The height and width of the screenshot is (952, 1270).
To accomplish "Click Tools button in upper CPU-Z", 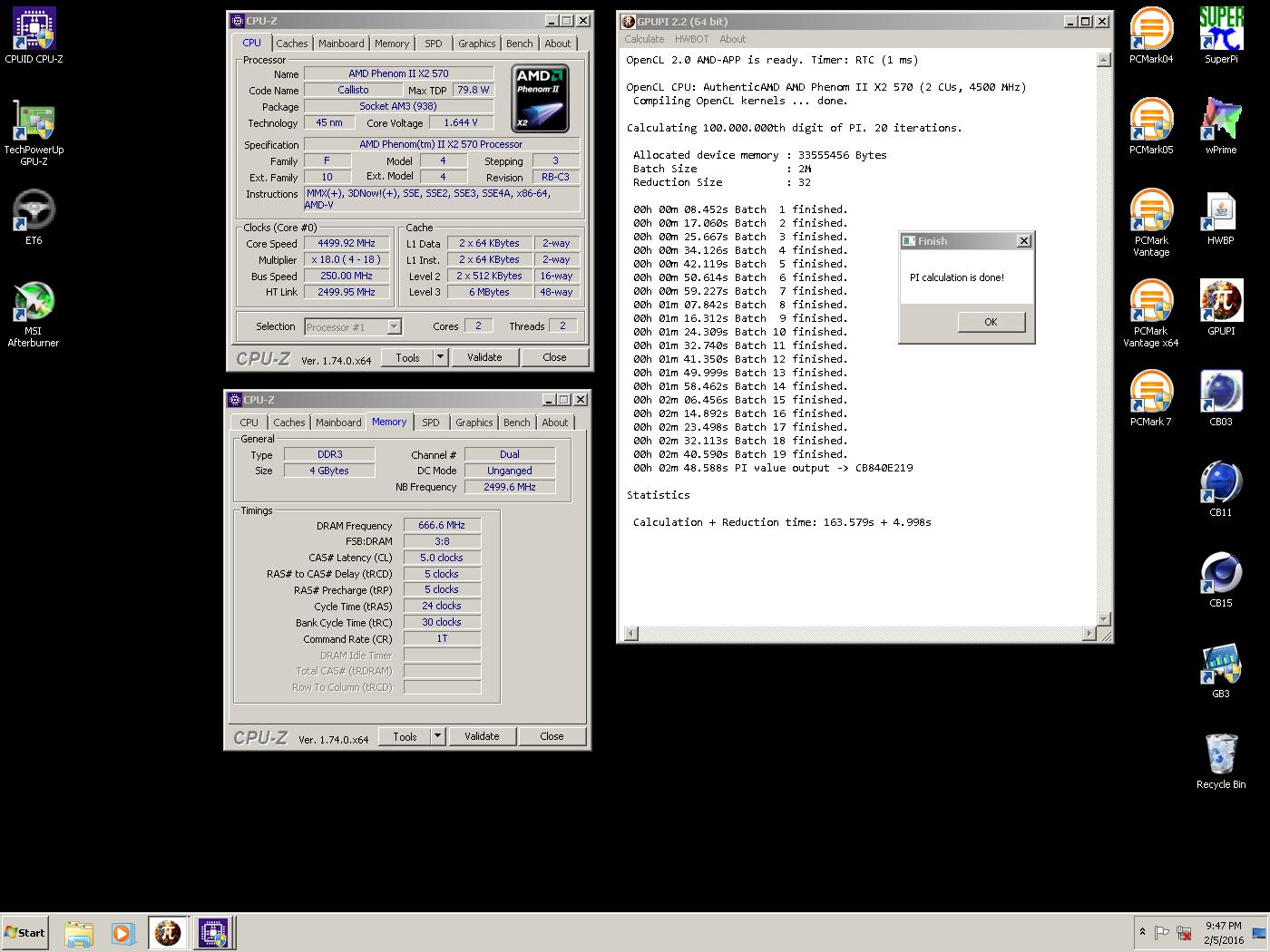I will coord(408,357).
